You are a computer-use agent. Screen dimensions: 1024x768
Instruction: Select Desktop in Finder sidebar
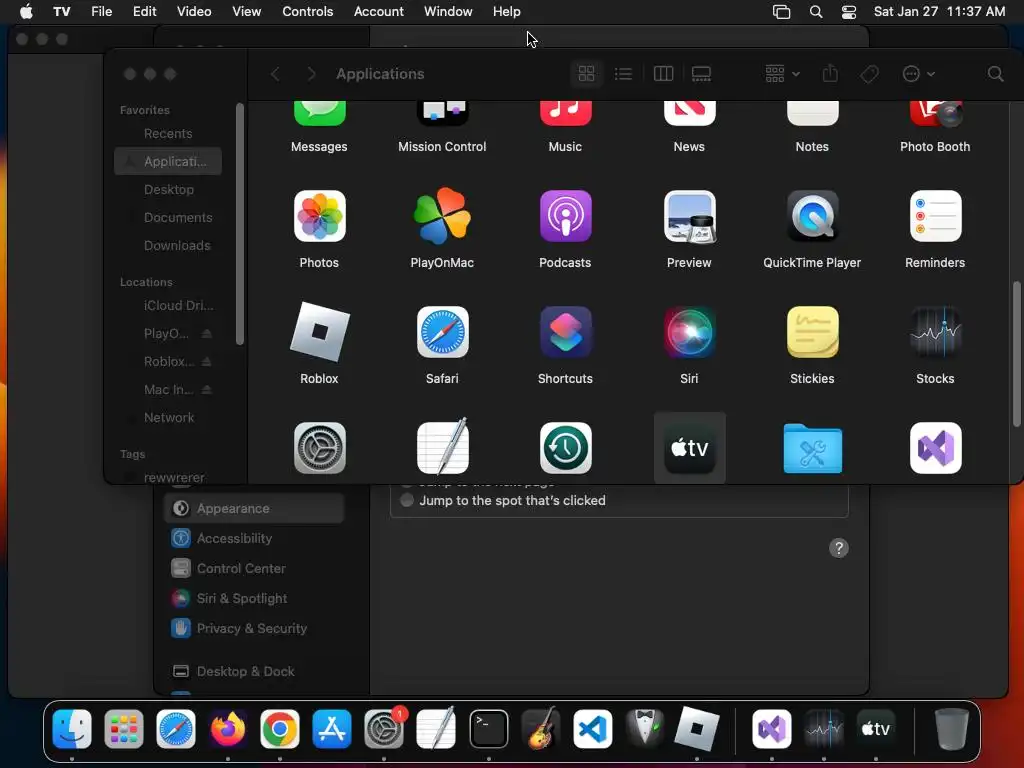coord(168,189)
